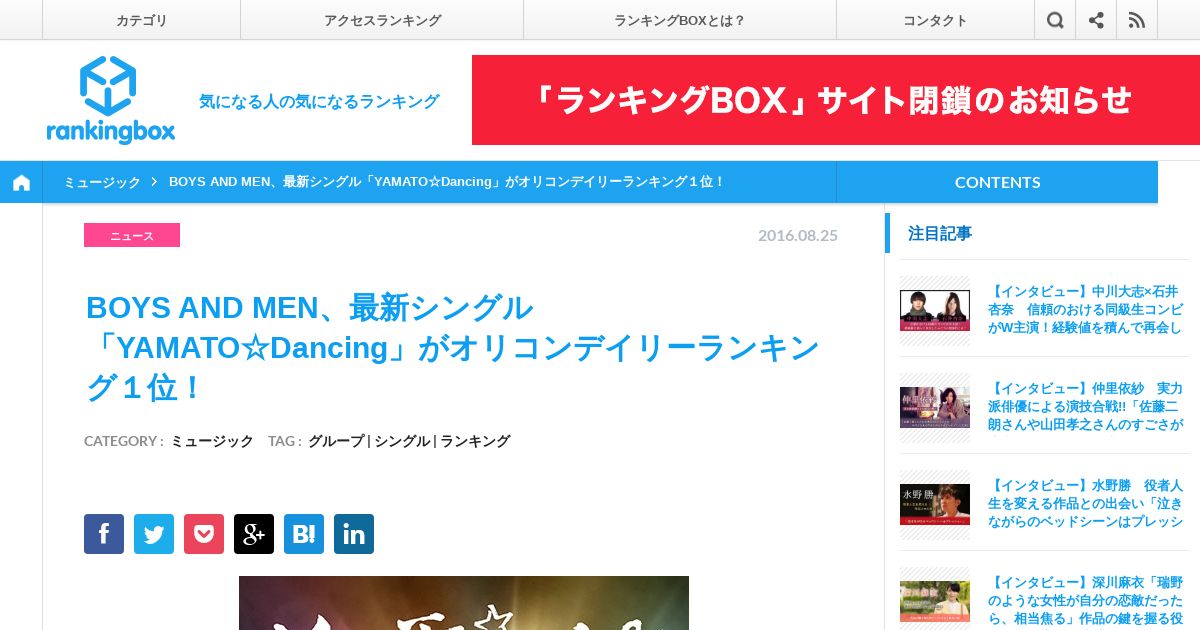Open the シングル tag
Screen dimensions: 1200x630
(402, 441)
